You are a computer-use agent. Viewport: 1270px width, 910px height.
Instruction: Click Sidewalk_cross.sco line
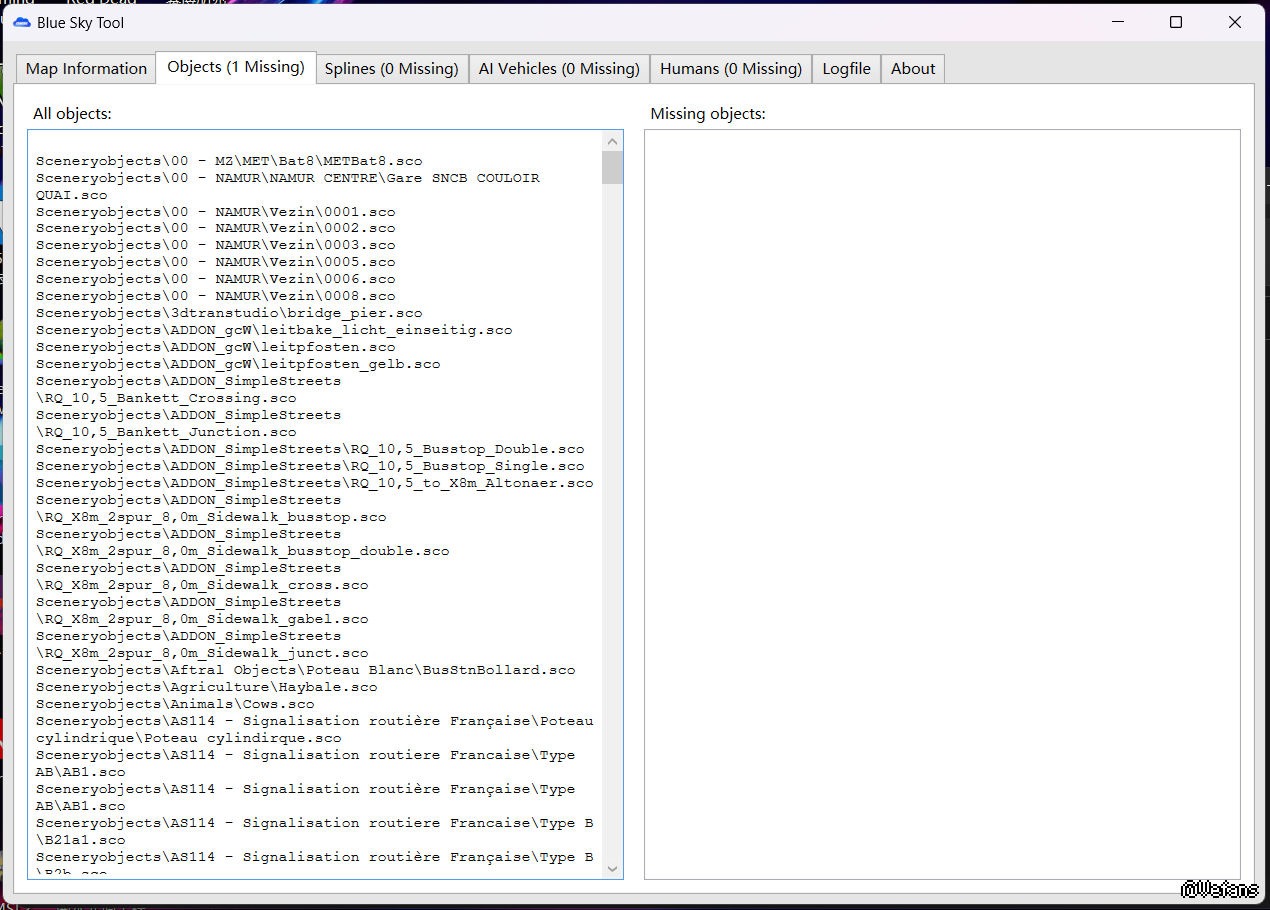(x=202, y=586)
